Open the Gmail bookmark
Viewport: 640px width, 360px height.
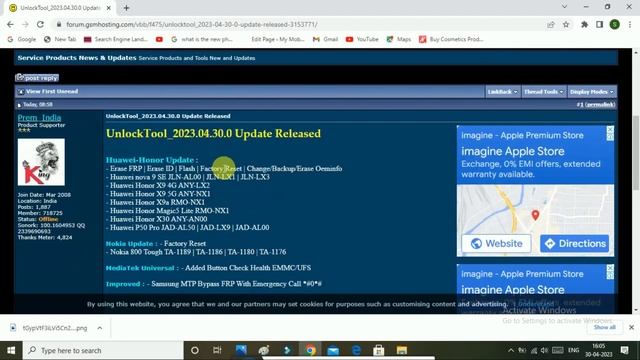325,39
